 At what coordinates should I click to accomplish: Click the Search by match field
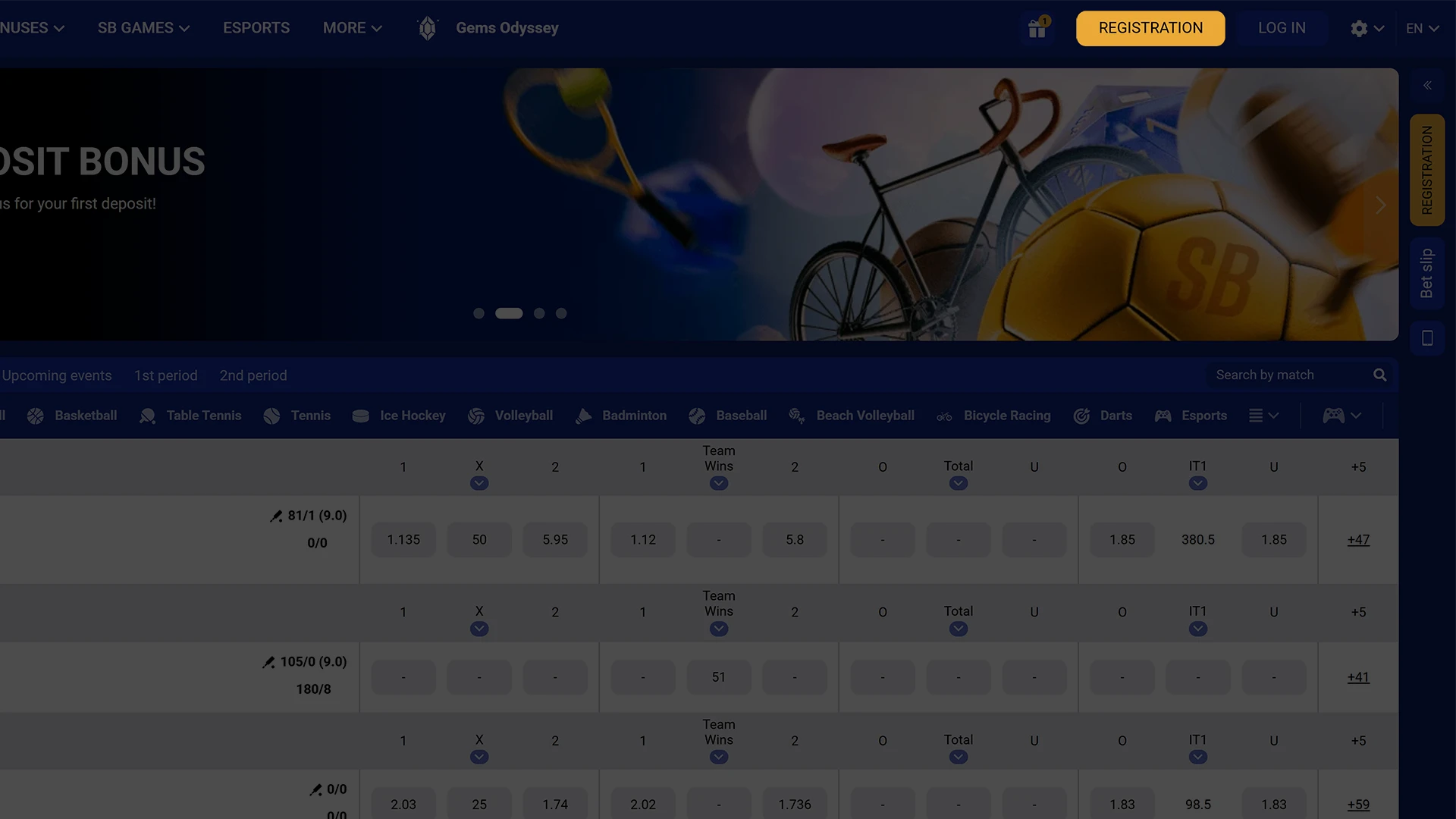tap(1289, 375)
